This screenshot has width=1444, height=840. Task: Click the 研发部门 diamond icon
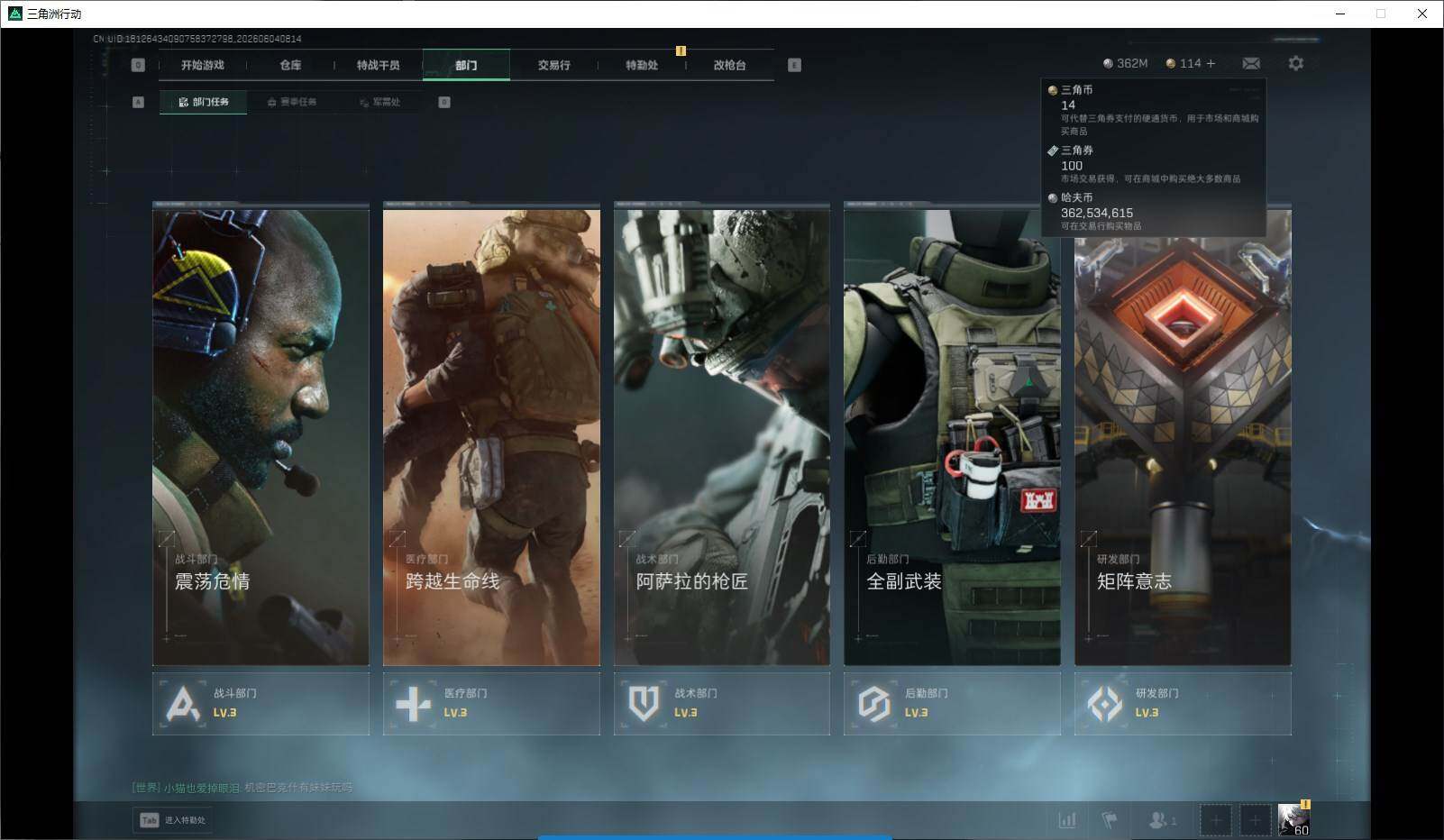[1104, 704]
